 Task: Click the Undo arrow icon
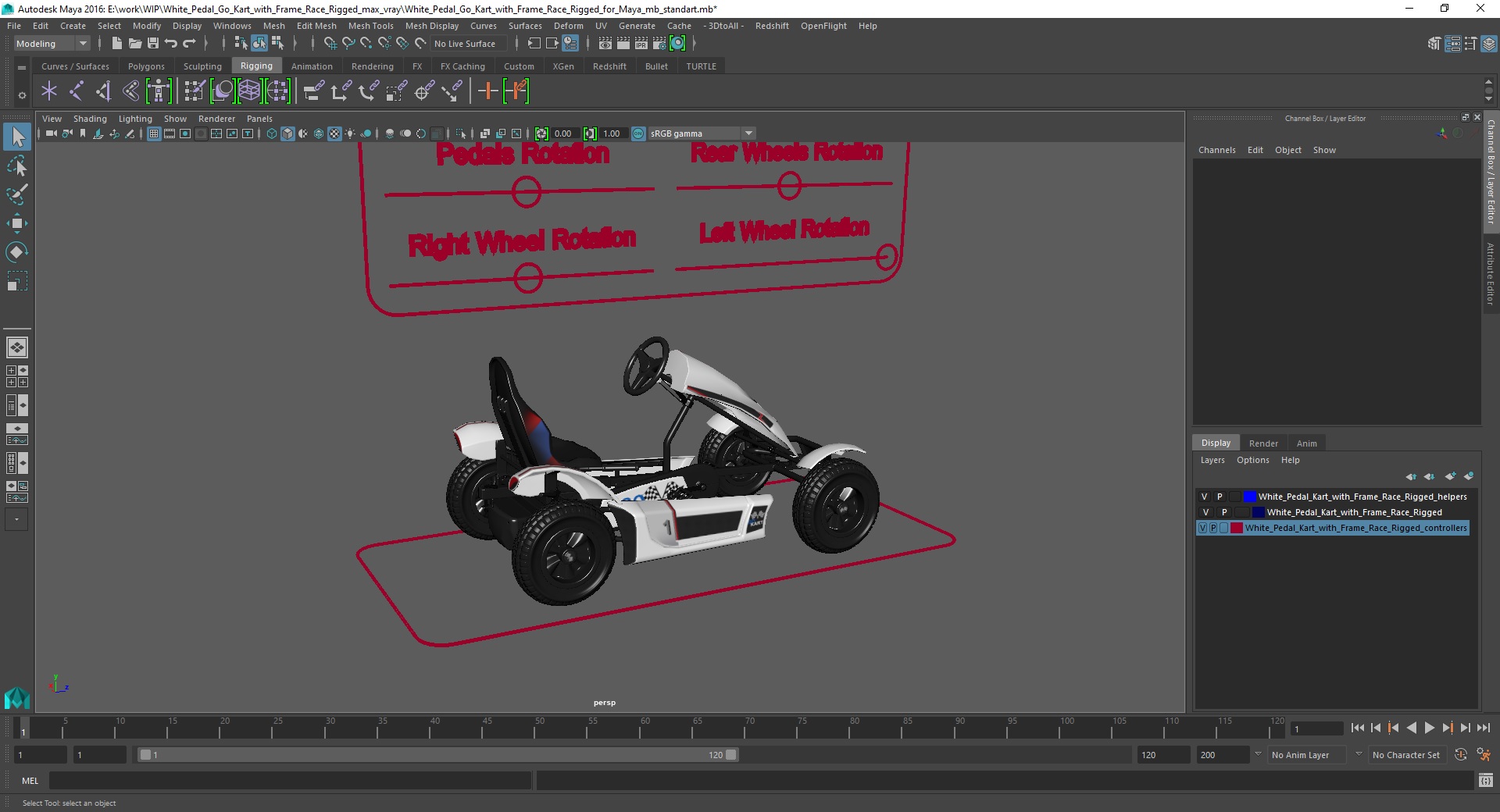(x=171, y=44)
